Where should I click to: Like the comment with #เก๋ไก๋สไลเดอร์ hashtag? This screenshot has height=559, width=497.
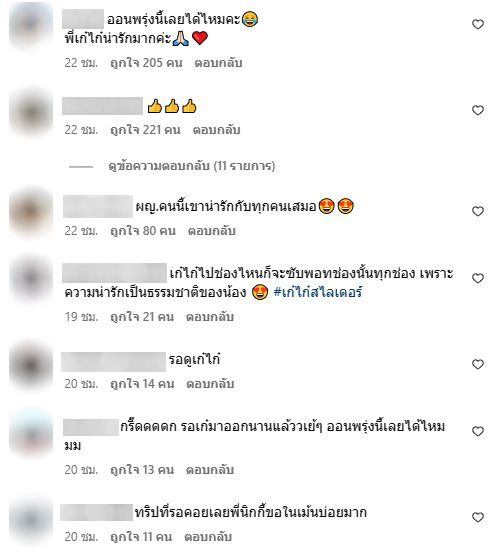[477, 278]
